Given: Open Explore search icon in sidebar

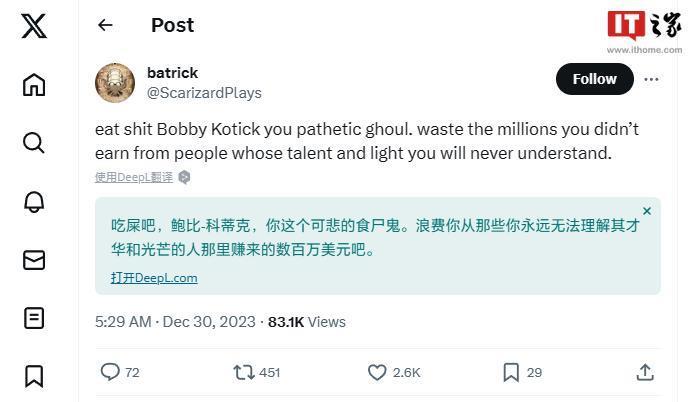Looking at the screenshot, I should click(x=34, y=143).
